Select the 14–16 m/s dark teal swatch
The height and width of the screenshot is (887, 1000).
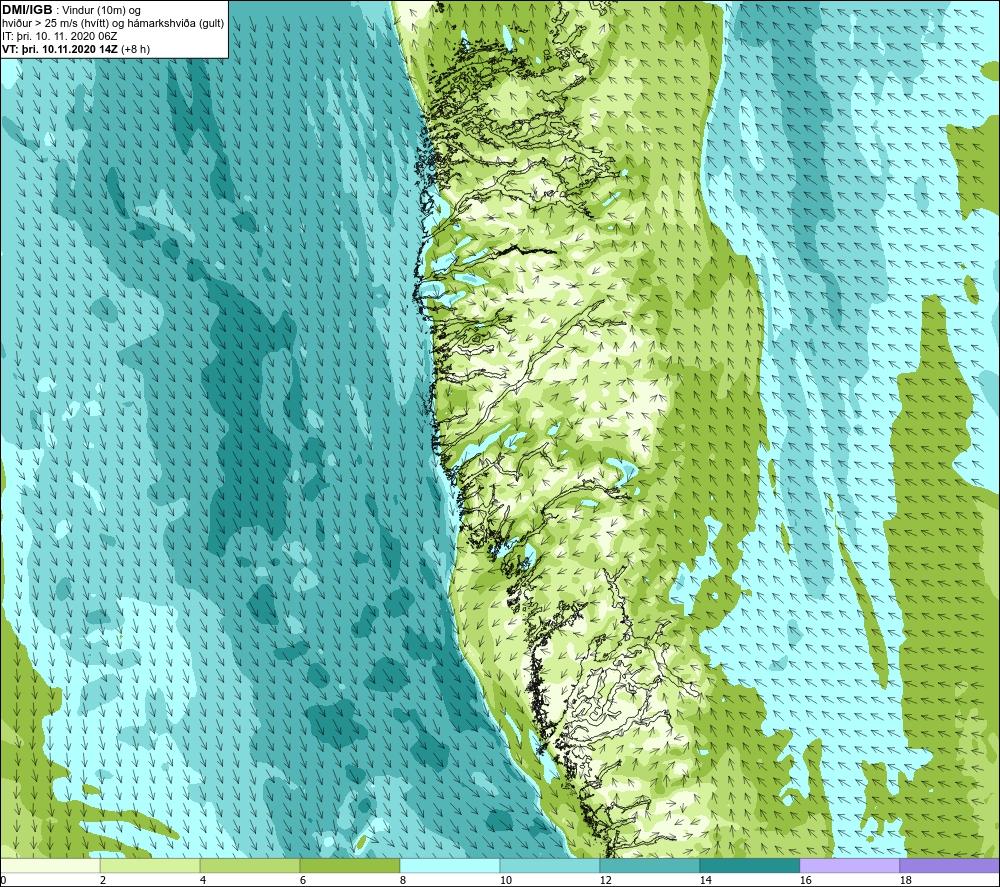pyautogui.click(x=749, y=865)
